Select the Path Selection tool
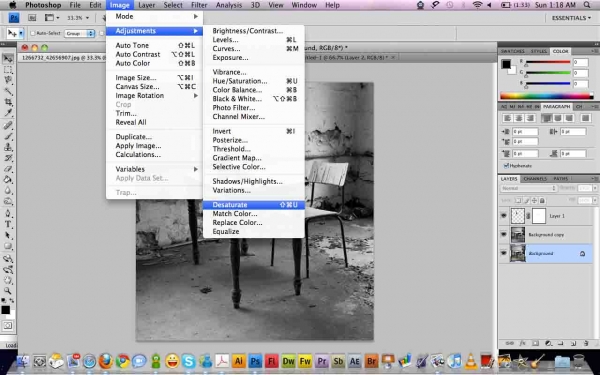 pos(8,235)
